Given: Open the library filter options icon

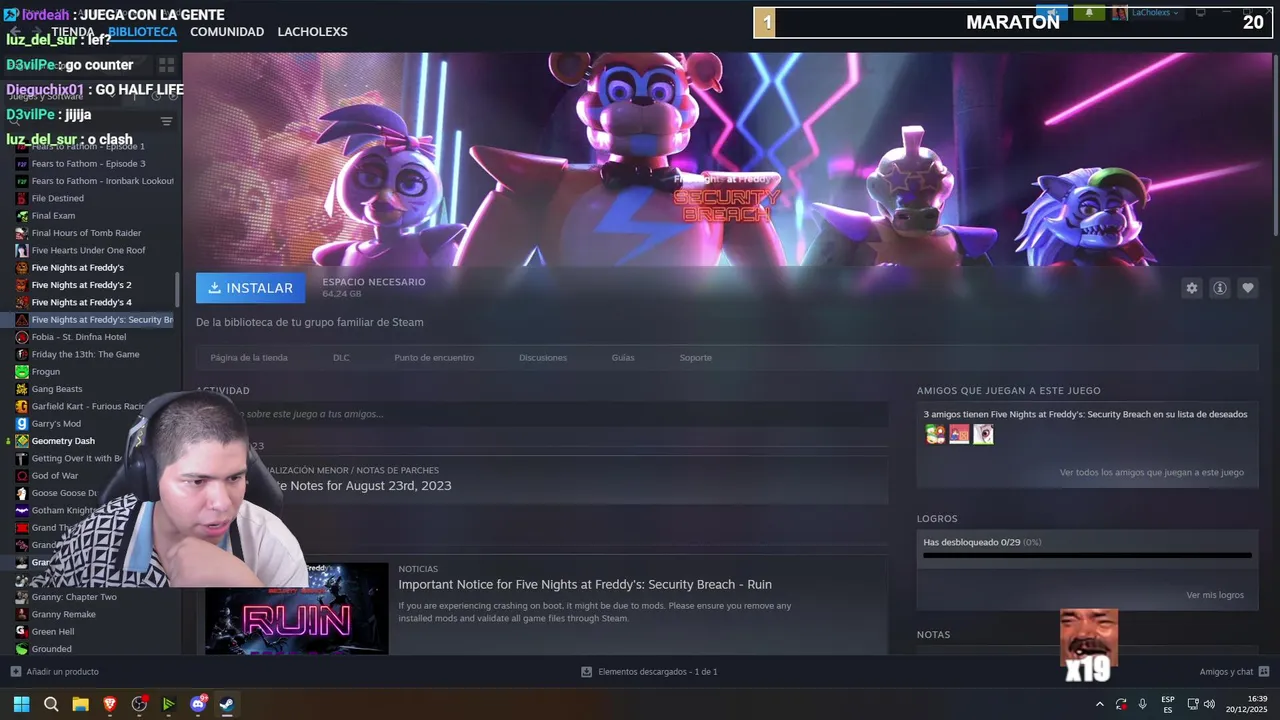Looking at the screenshot, I should 166,121.
